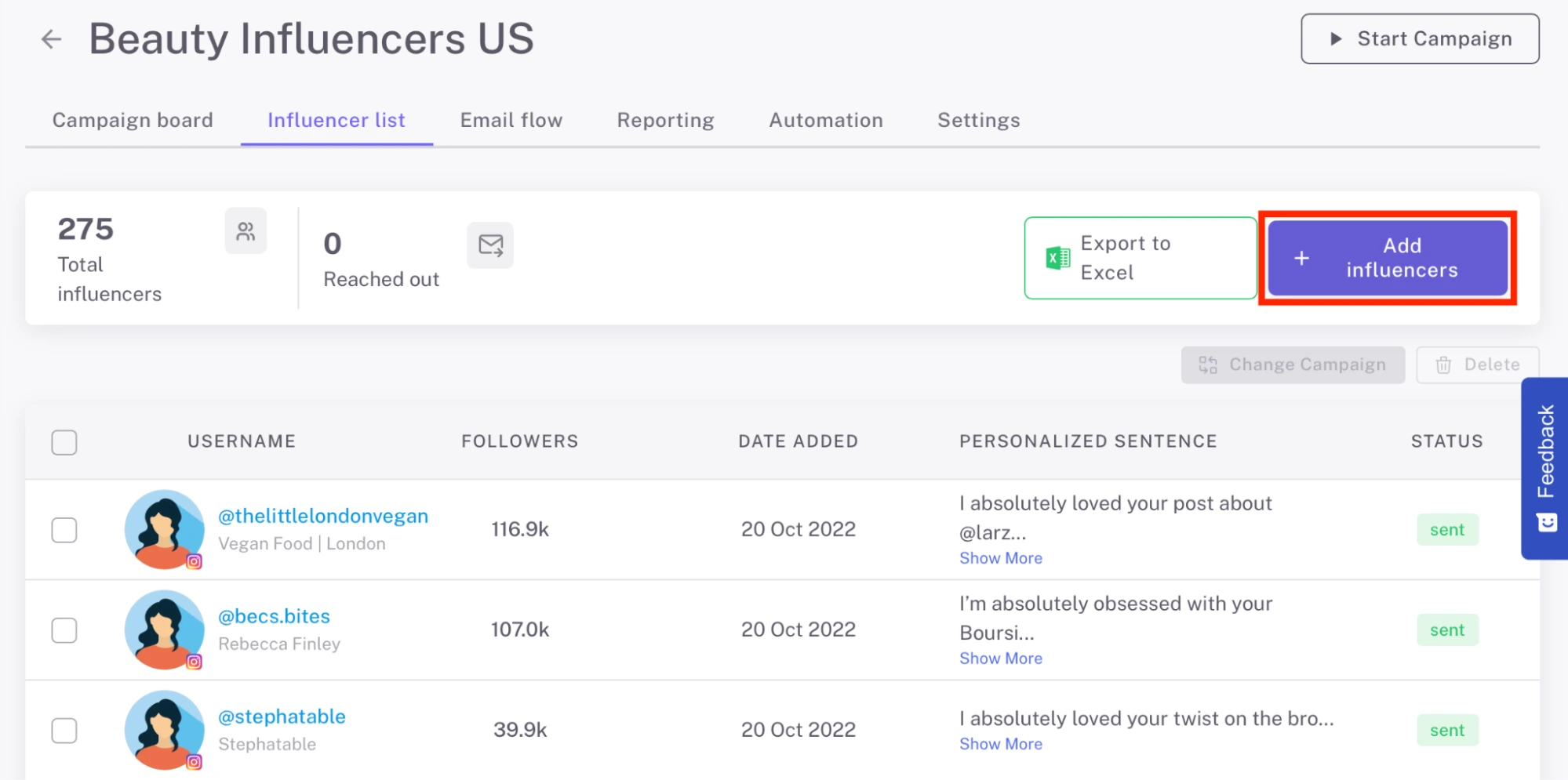Click the Excel icon in Export button
Screen dimensions: 1568x780
coord(1058,258)
